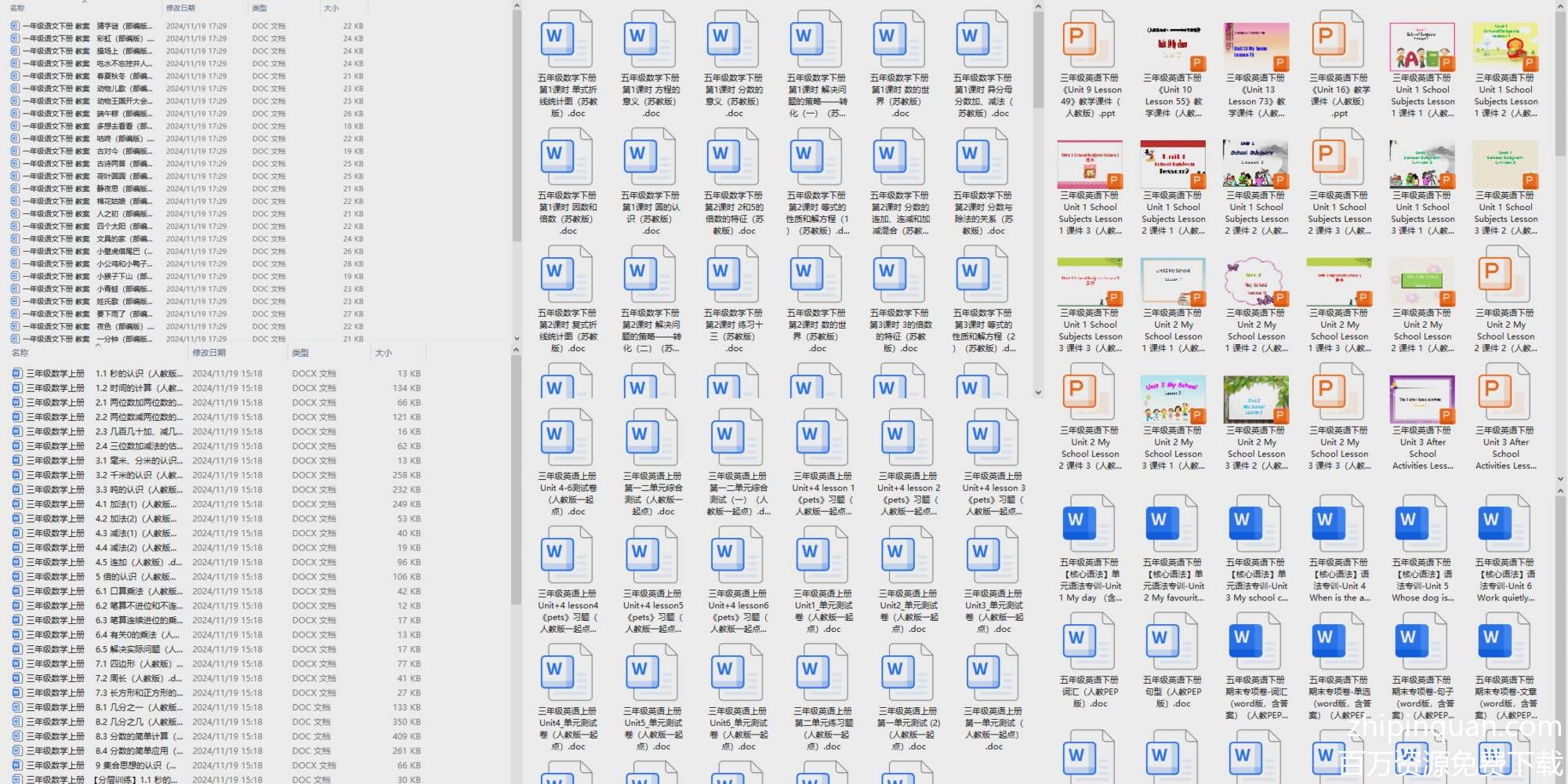The height and width of the screenshot is (784, 1568).
Task: Select the Unit+4 lesson5《pets》习题 Word icon
Action: click(x=652, y=555)
